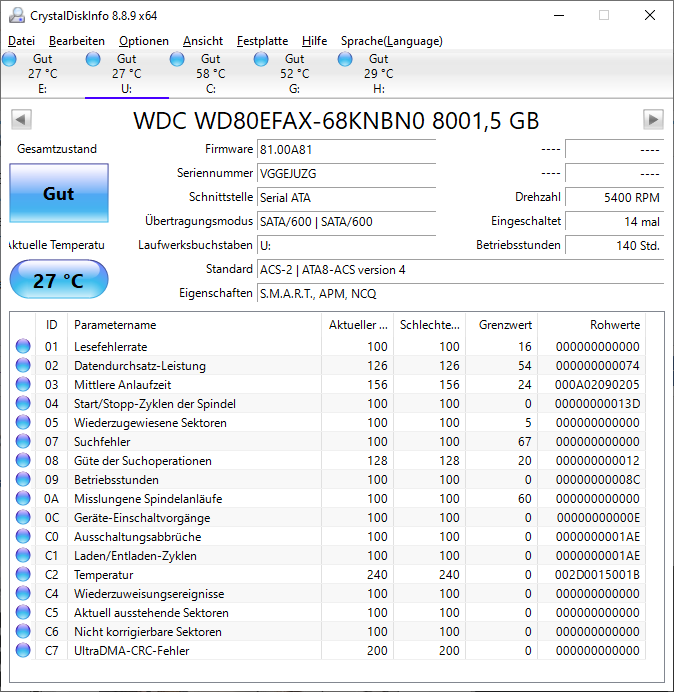The width and height of the screenshot is (674, 692).
Task: Click status icon of Geräte-Einschaltvorgänge row
Action: click(23, 517)
